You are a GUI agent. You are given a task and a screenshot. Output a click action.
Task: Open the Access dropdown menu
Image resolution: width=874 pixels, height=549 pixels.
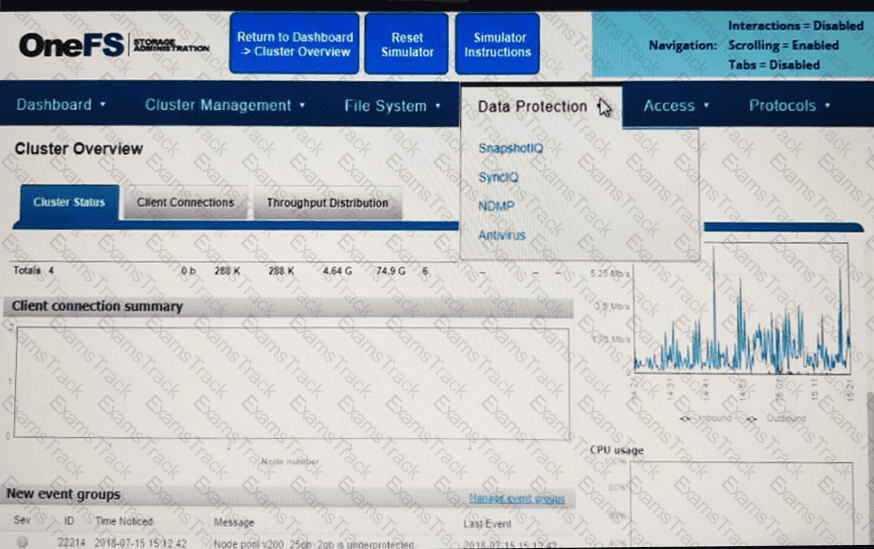coord(676,105)
